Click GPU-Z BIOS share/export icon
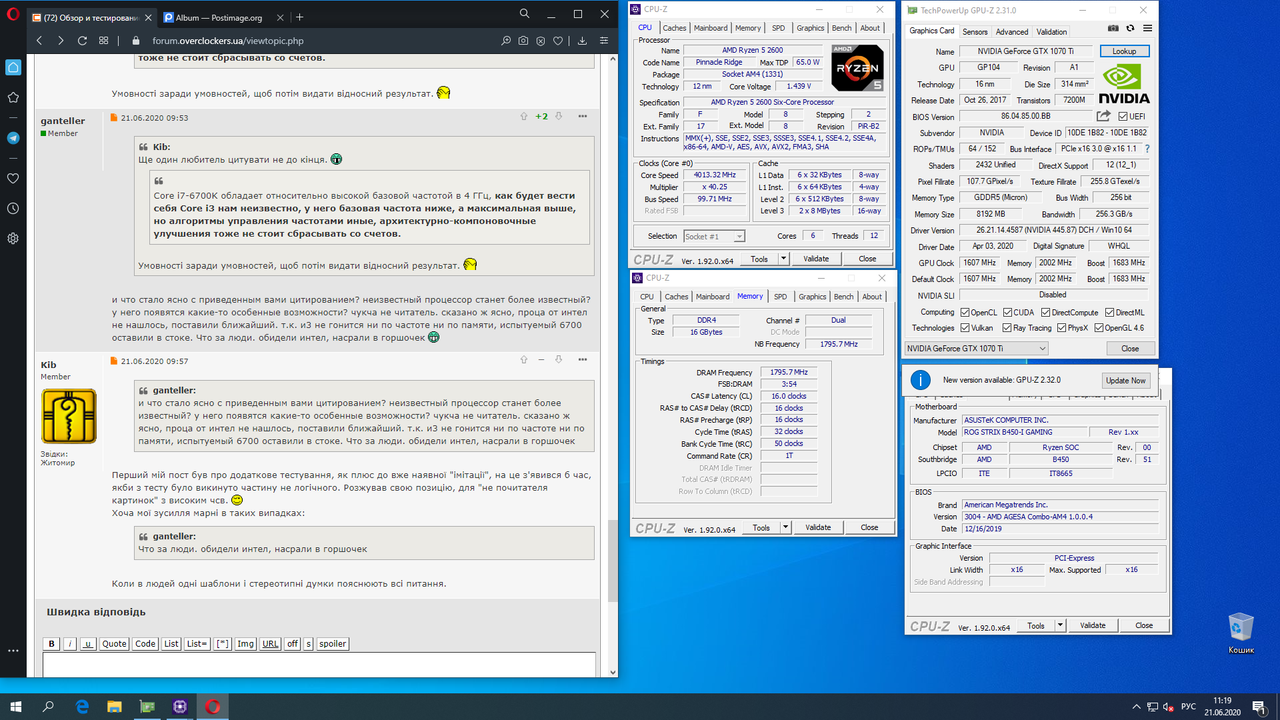The width and height of the screenshot is (1280, 720). click(1104, 117)
